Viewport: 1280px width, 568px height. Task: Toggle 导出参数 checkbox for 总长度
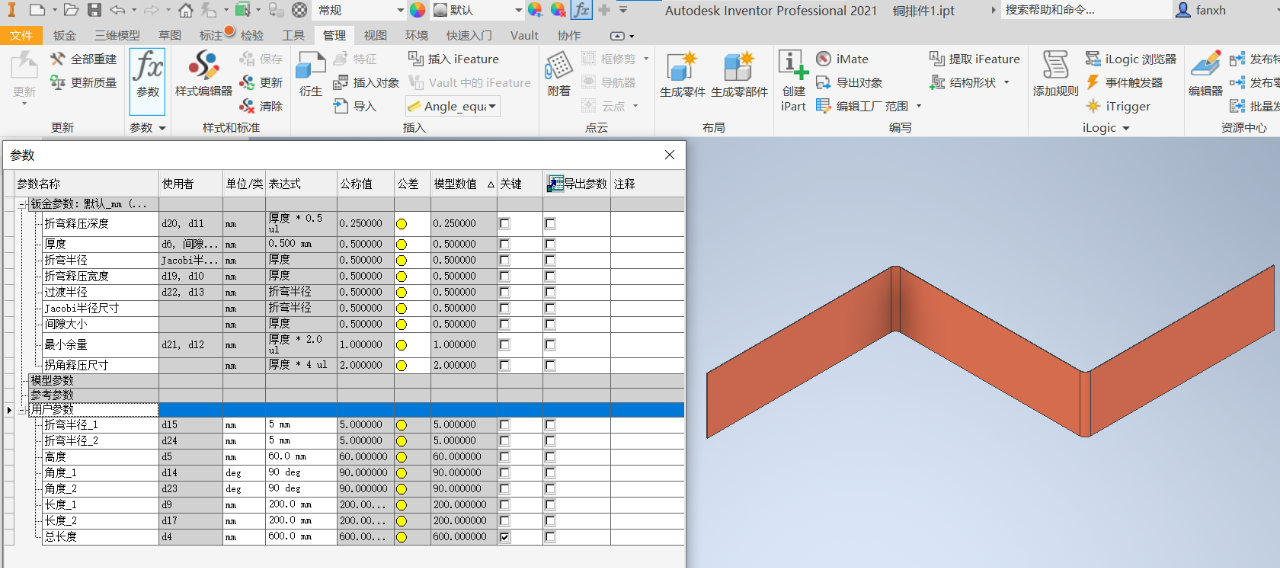[550, 537]
